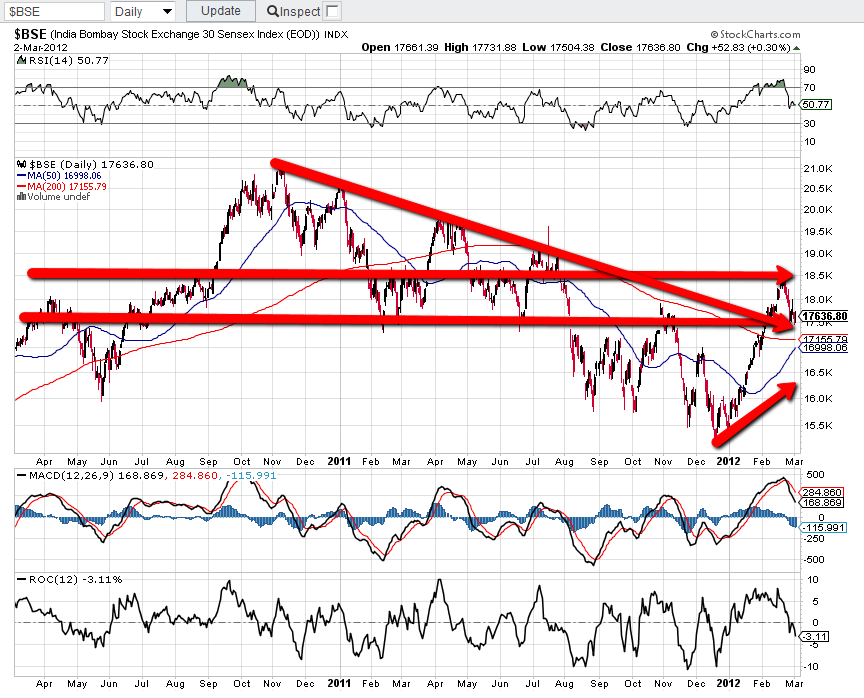Click the 17155.79 MA(200) axis tag
The height and width of the screenshot is (698, 864).
point(825,339)
